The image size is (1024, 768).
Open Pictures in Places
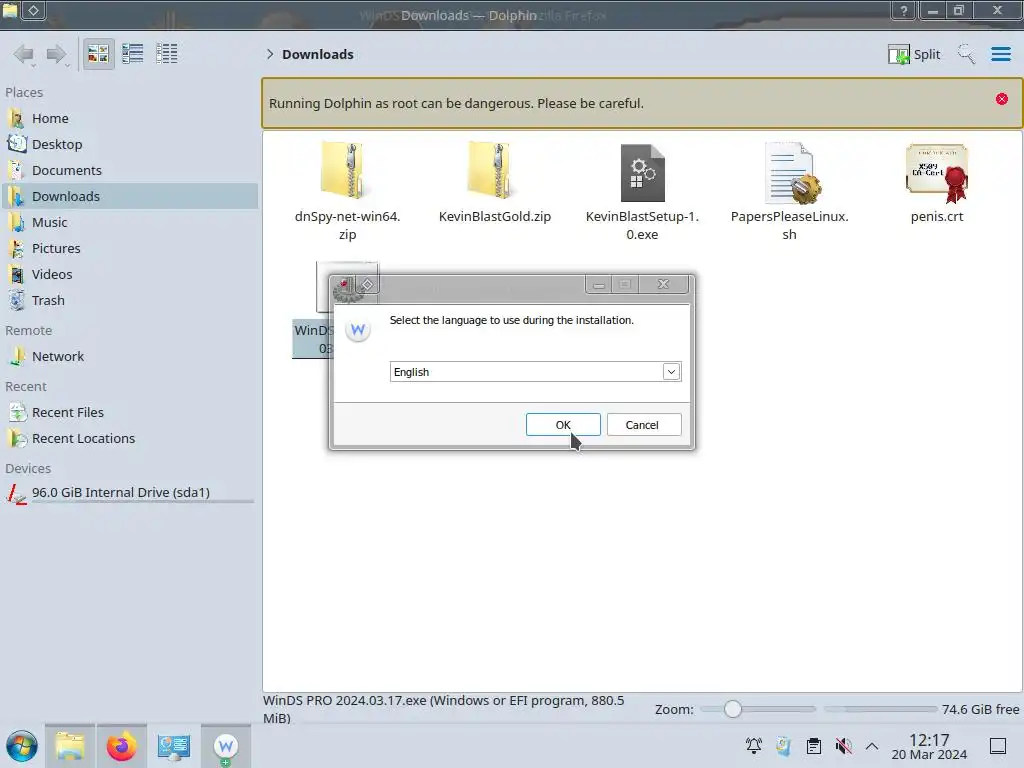129,249
